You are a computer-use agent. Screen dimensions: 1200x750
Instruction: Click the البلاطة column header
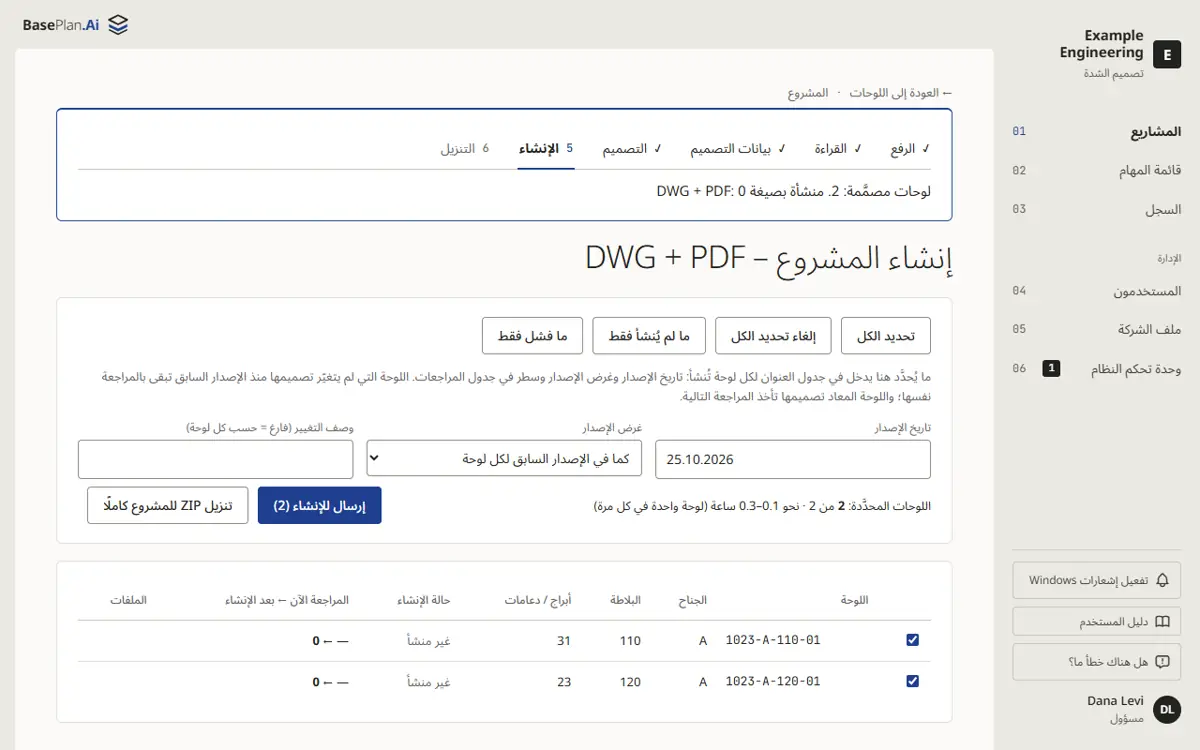pos(626,600)
